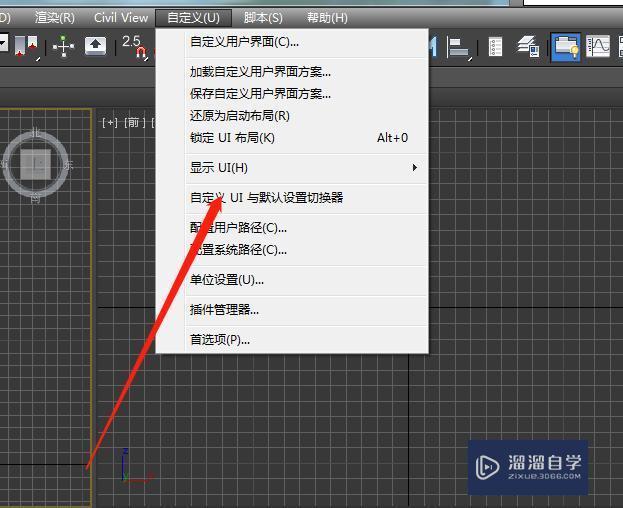Choose 还原为启动布局(R)
623x508 pixels.
[292, 116]
